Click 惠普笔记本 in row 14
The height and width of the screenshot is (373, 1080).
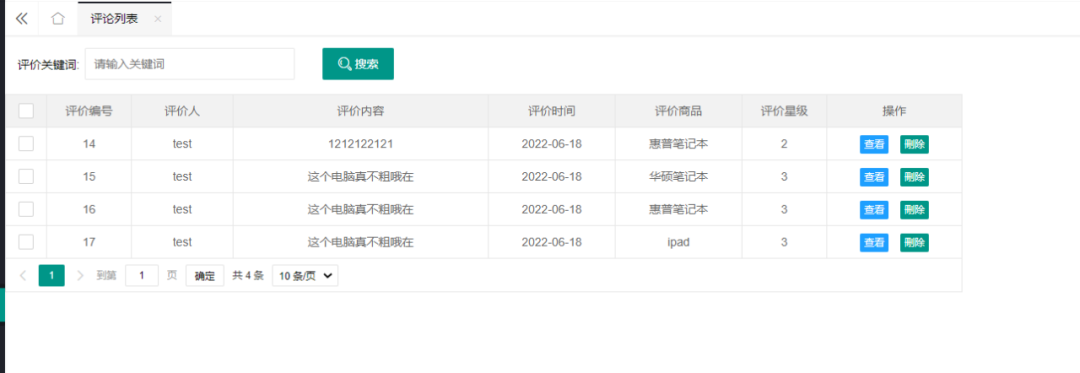678,145
